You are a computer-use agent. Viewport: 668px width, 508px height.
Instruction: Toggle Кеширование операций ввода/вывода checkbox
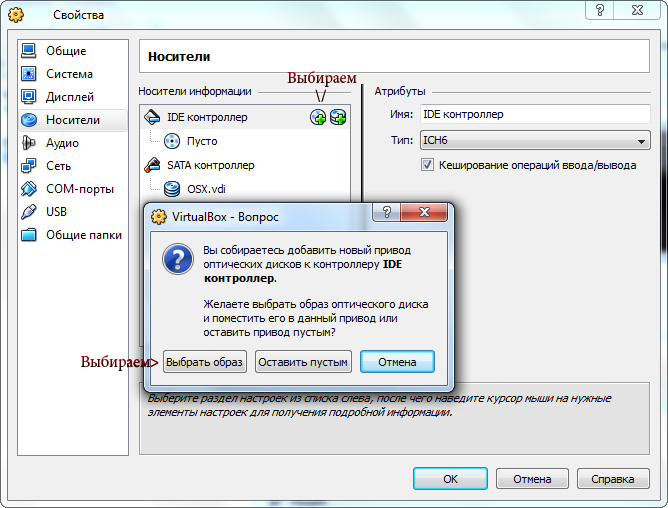click(427, 165)
